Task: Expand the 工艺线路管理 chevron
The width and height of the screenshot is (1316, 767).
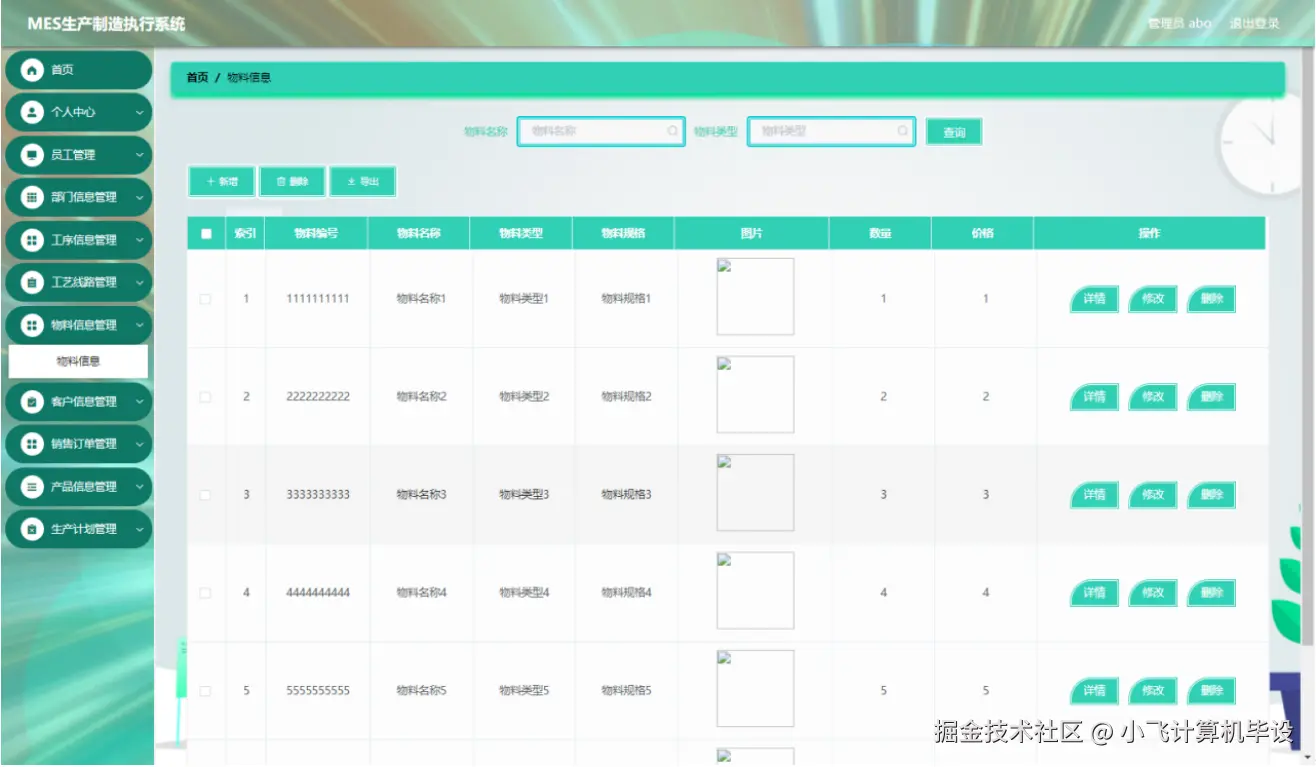Action: [139, 283]
